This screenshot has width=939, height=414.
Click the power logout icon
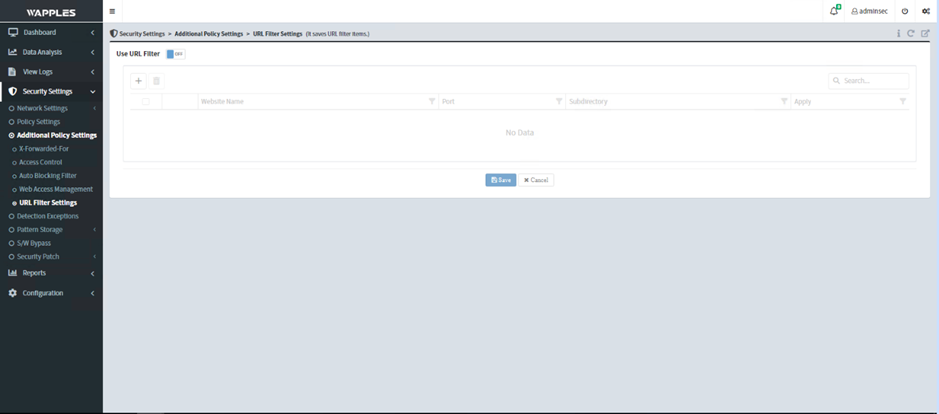[x=905, y=11]
